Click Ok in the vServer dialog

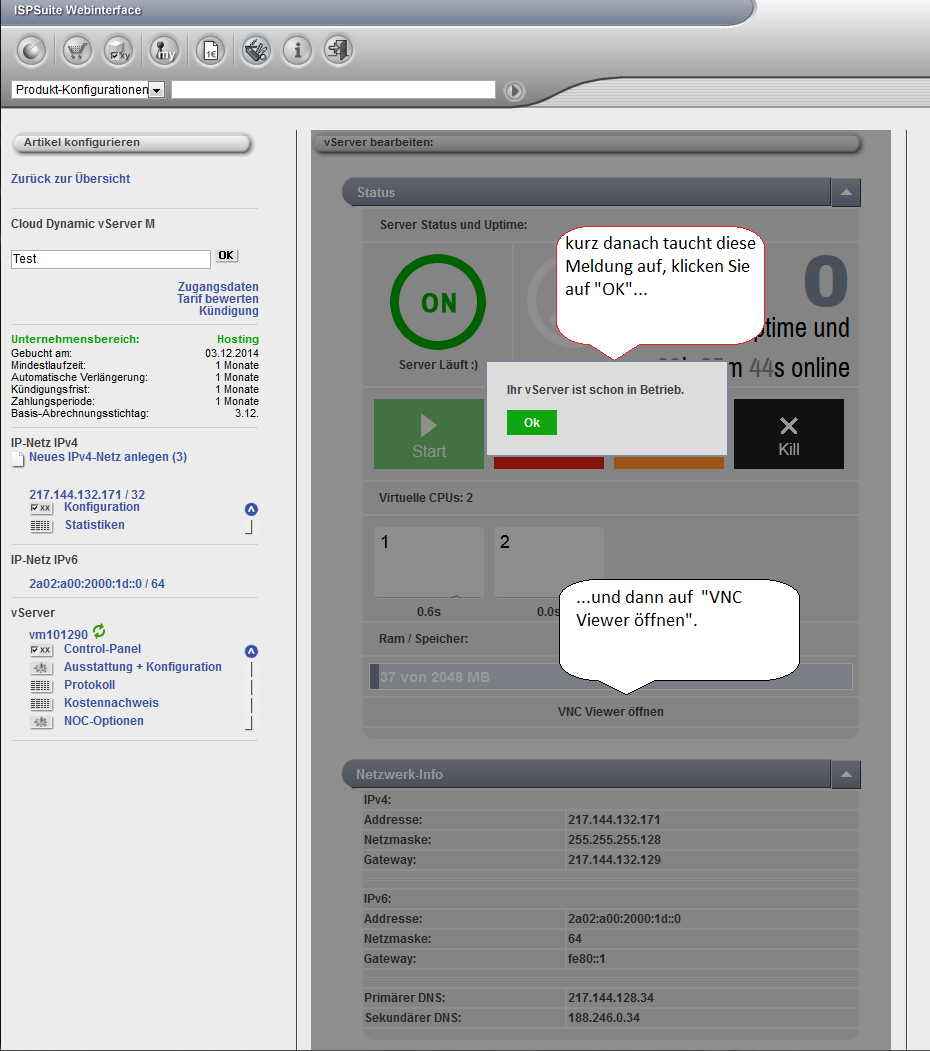(x=531, y=423)
